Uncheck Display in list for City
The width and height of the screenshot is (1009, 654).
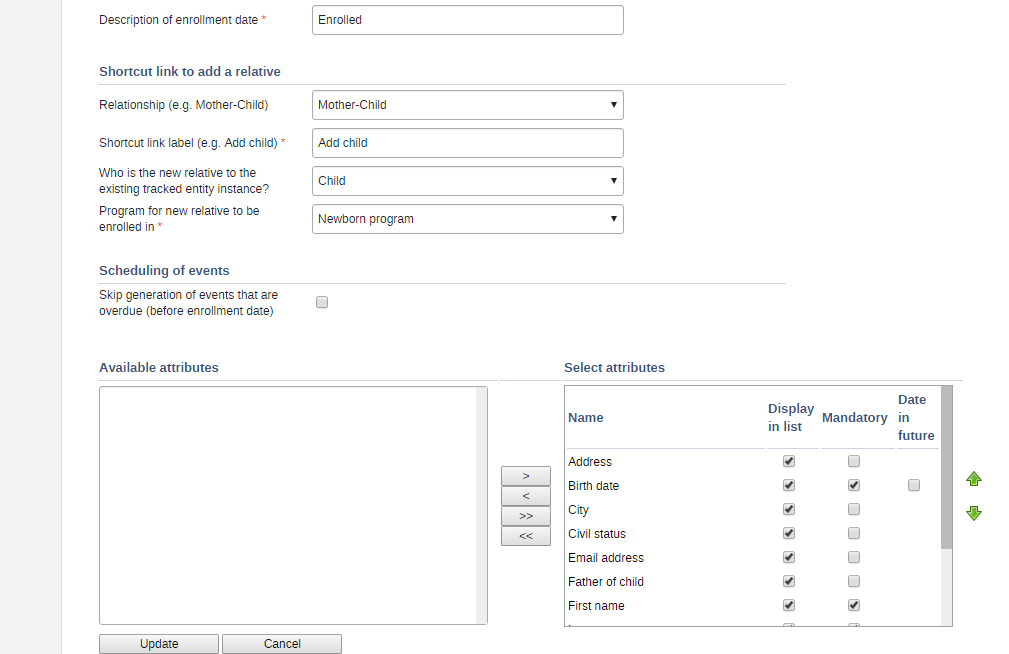[x=789, y=510]
